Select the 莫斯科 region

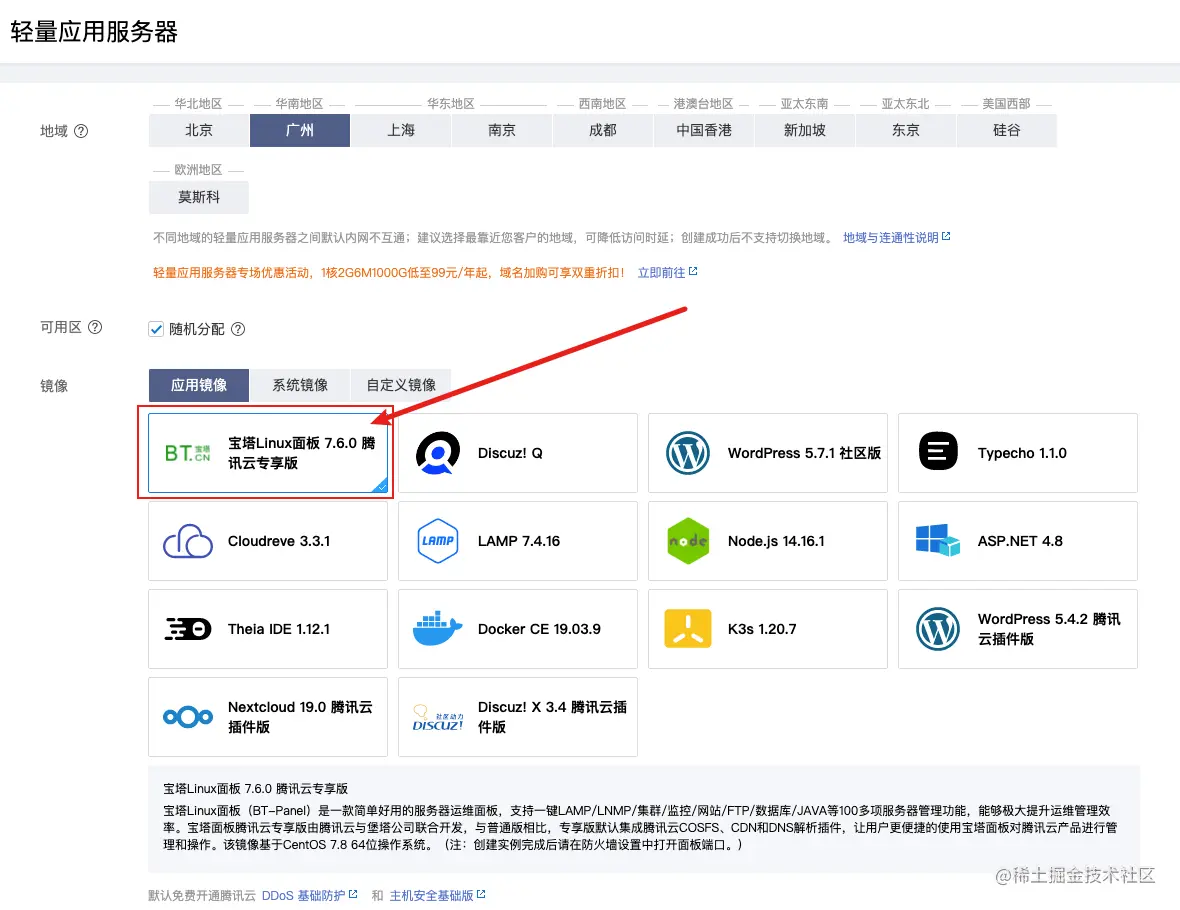199,197
